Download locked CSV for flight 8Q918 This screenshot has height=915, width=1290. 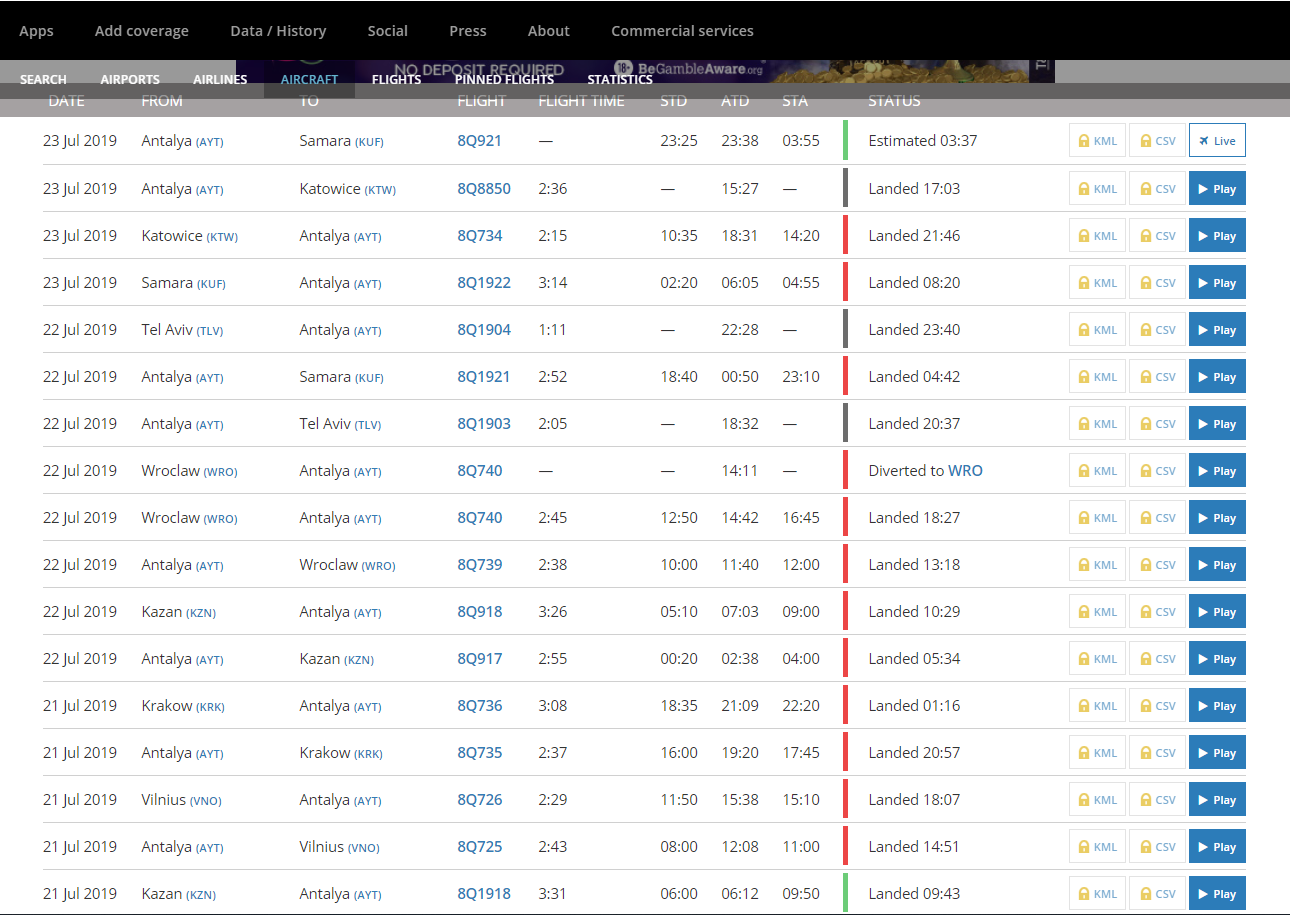click(x=1157, y=612)
